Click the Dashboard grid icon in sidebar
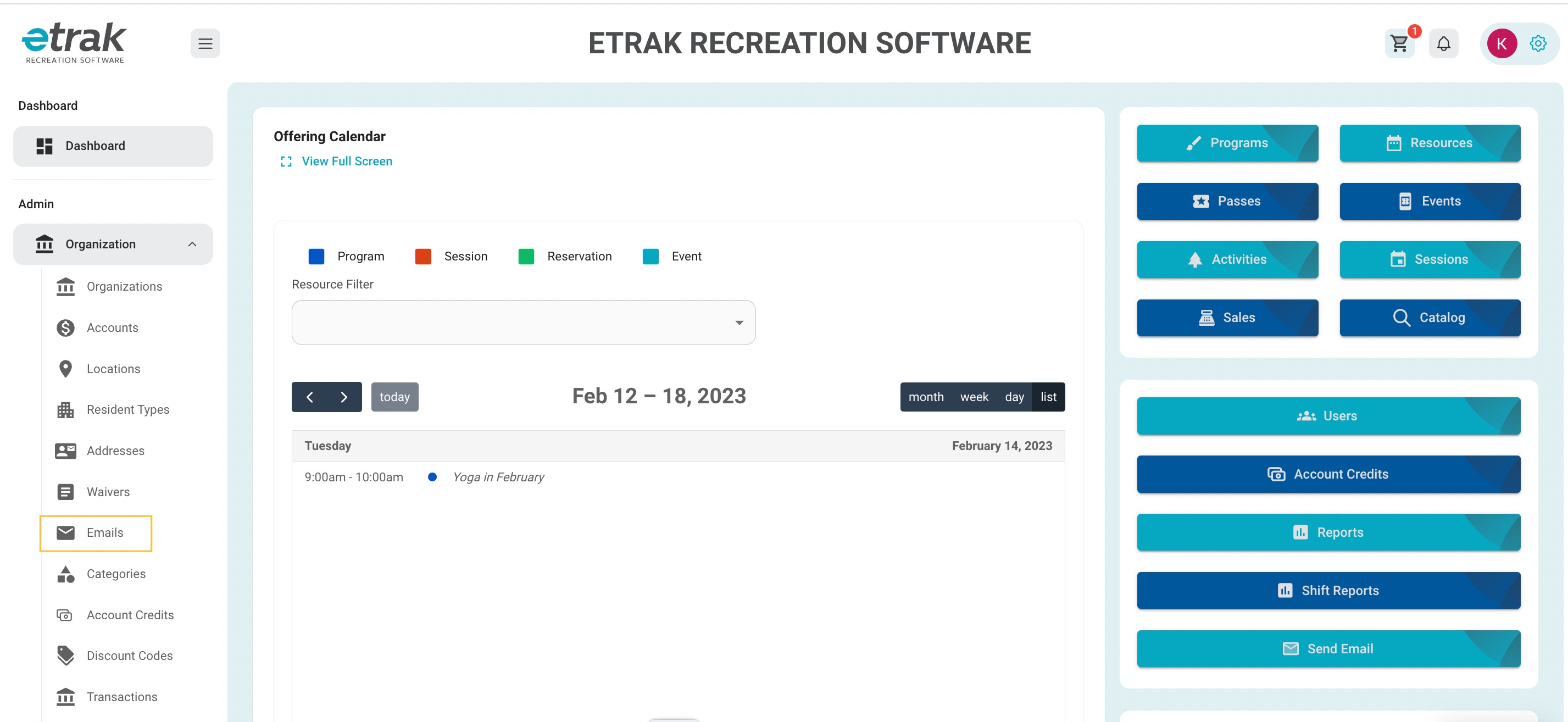The image size is (1568, 722). [x=45, y=146]
